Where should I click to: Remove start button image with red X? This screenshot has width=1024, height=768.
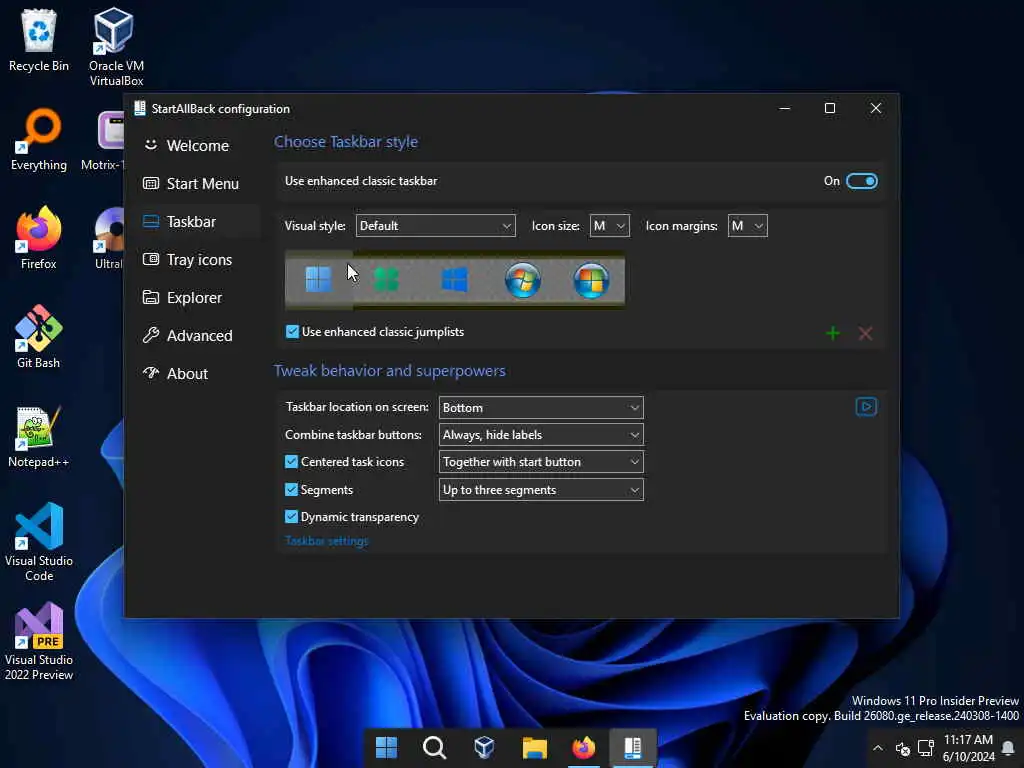(865, 334)
